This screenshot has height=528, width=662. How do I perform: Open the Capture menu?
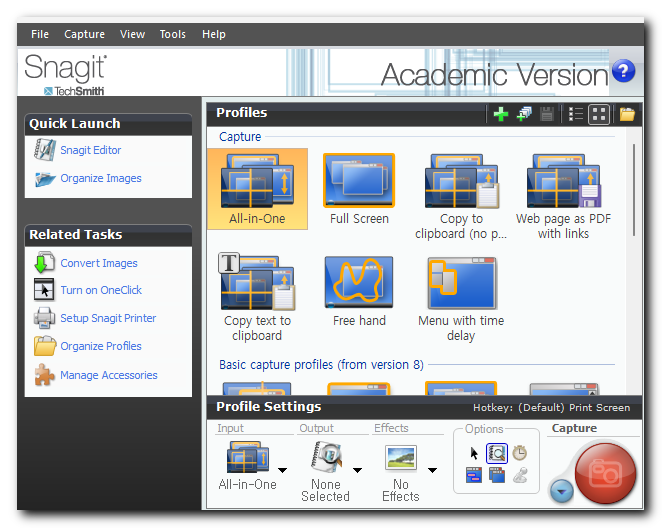point(84,34)
